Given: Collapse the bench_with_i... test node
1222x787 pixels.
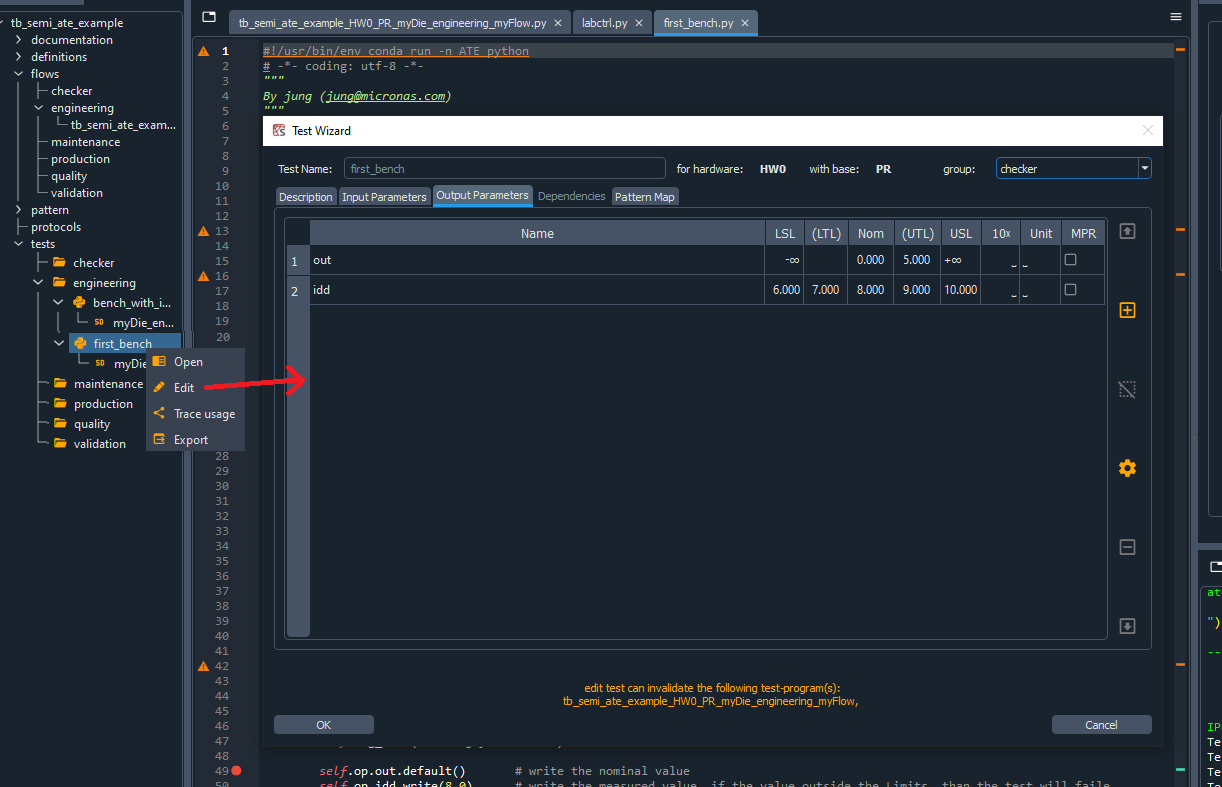Looking at the screenshot, I should pos(59,303).
